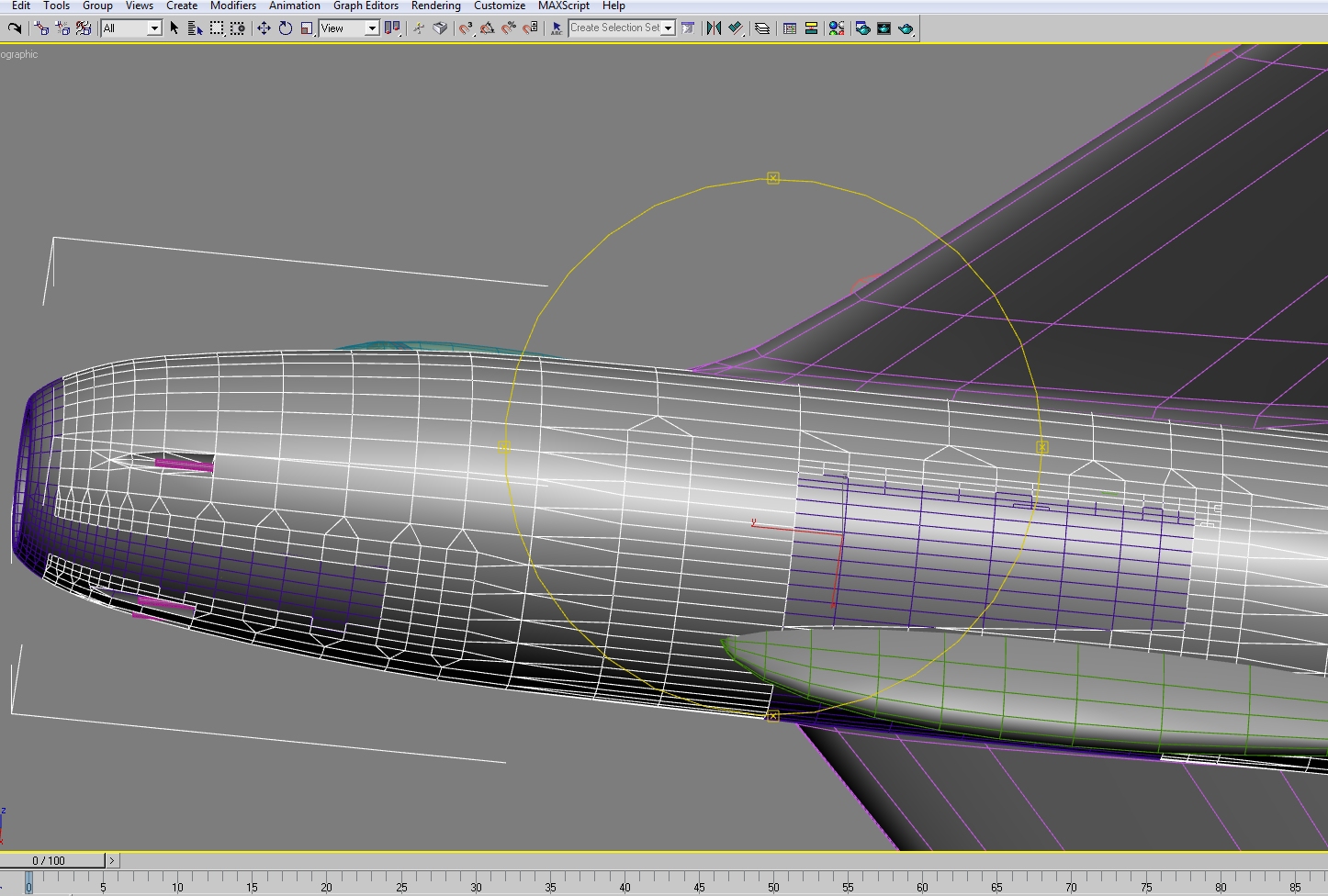Click the Rectangular Selection Region icon
Image resolution: width=1328 pixels, height=896 pixels.
click(217, 28)
